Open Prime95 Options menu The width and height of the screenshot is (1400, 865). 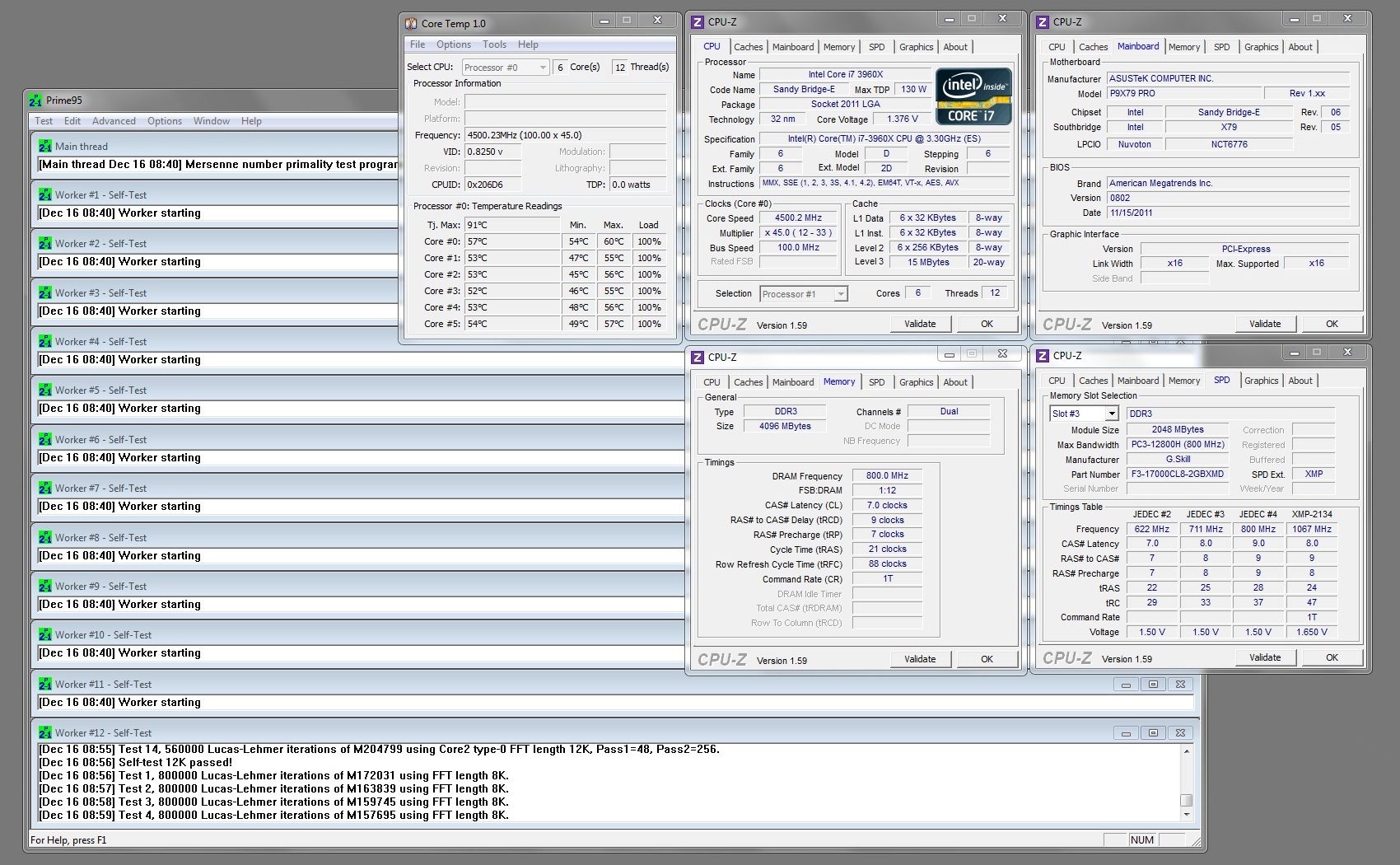pos(165,121)
